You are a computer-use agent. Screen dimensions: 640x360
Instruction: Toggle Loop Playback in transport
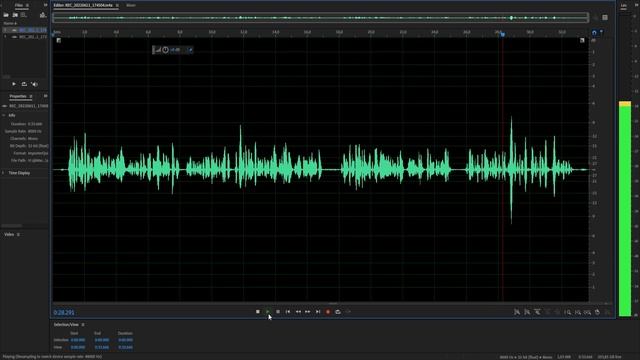(338, 312)
